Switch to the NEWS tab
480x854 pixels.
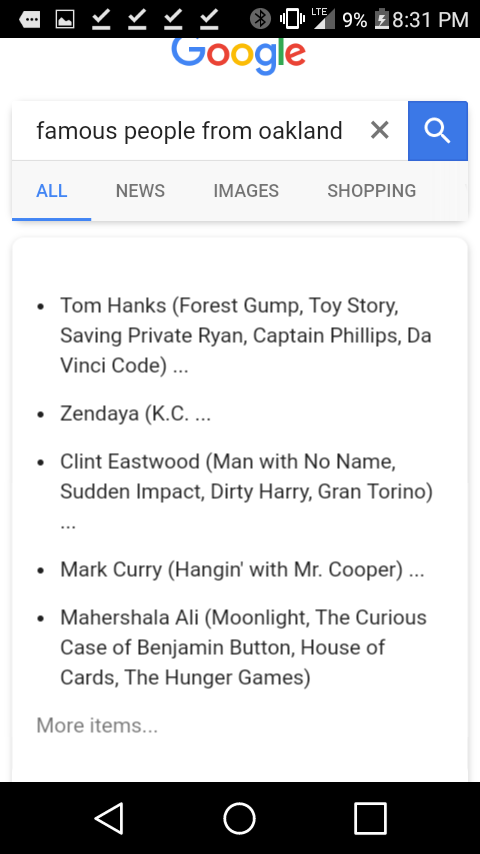point(140,191)
